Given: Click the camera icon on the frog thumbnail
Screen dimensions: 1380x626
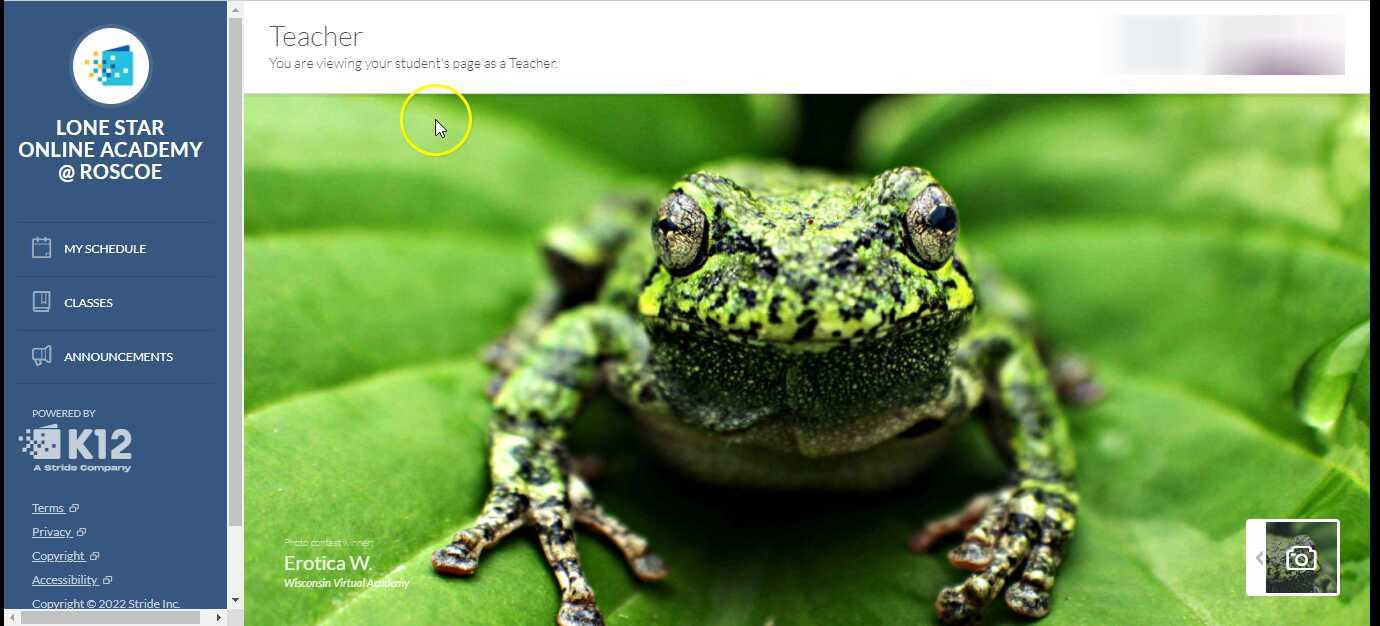Looking at the screenshot, I should tap(1301, 558).
